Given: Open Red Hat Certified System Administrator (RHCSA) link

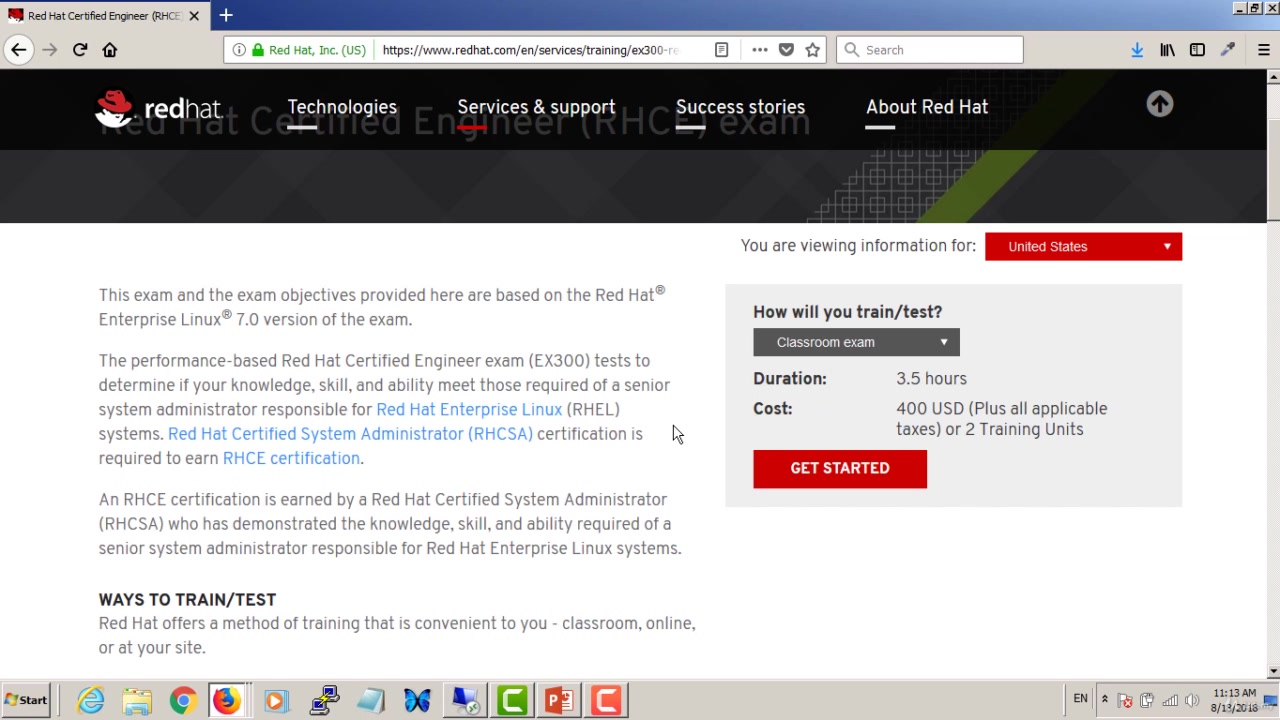Looking at the screenshot, I should (350, 434).
